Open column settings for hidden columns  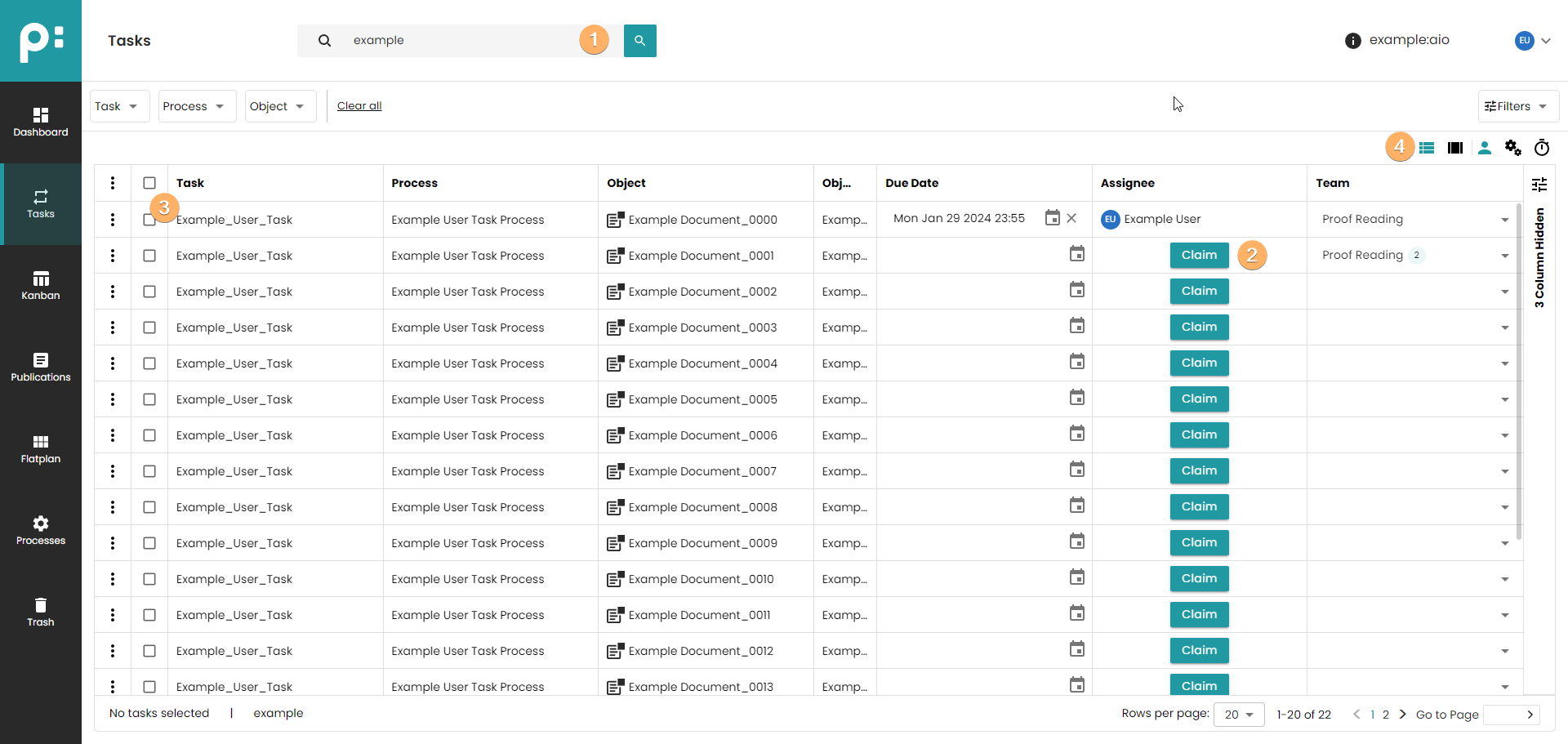1539,185
